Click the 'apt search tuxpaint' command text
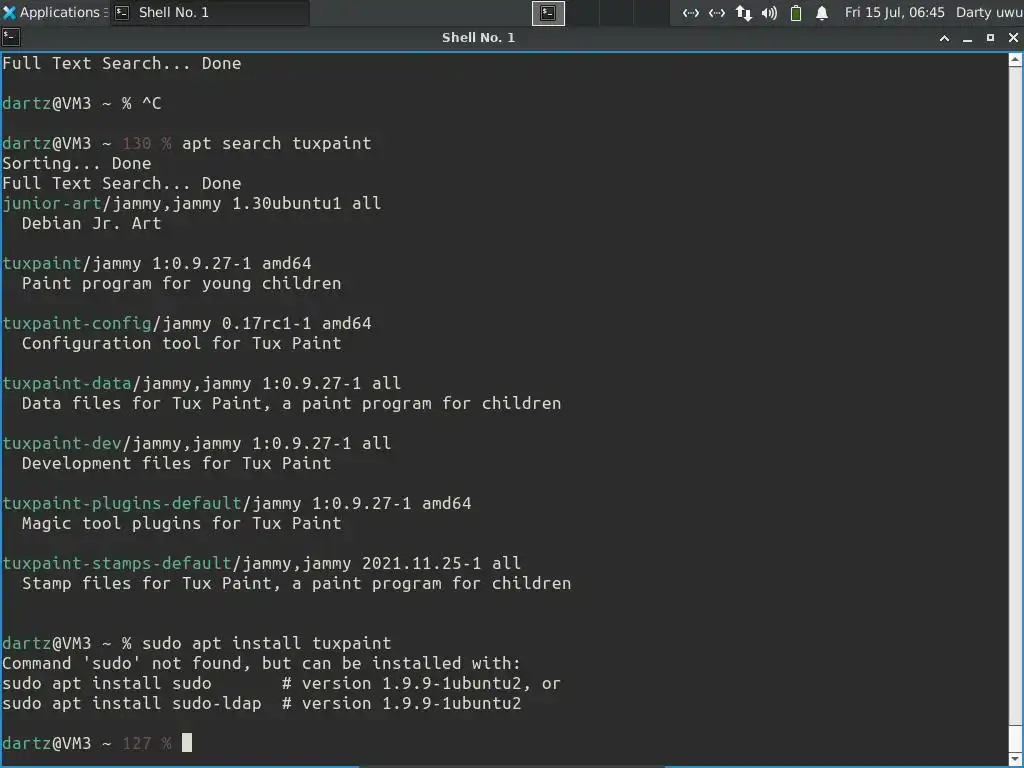 pyautogui.click(x=276, y=143)
